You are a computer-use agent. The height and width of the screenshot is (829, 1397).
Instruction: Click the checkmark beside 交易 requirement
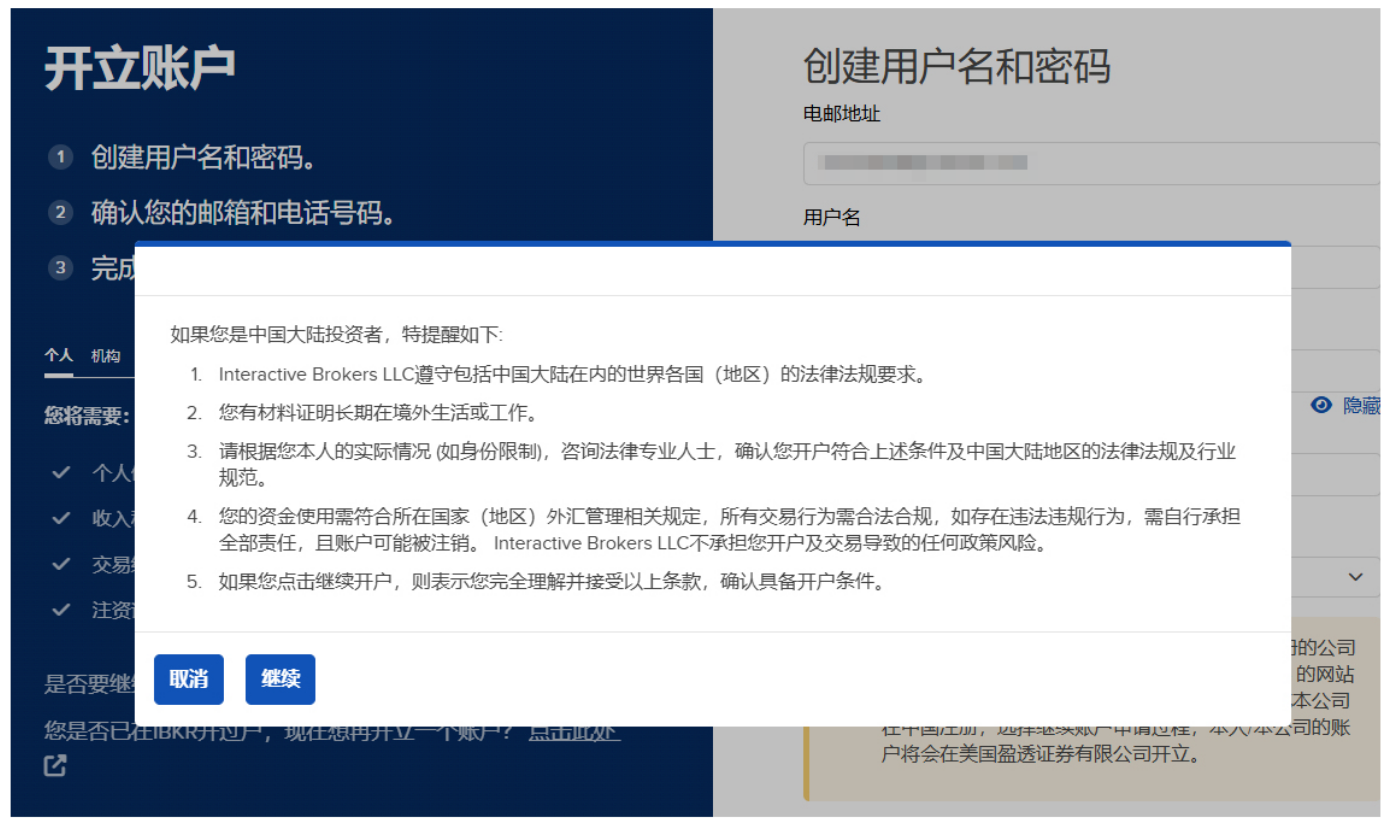tap(63, 564)
